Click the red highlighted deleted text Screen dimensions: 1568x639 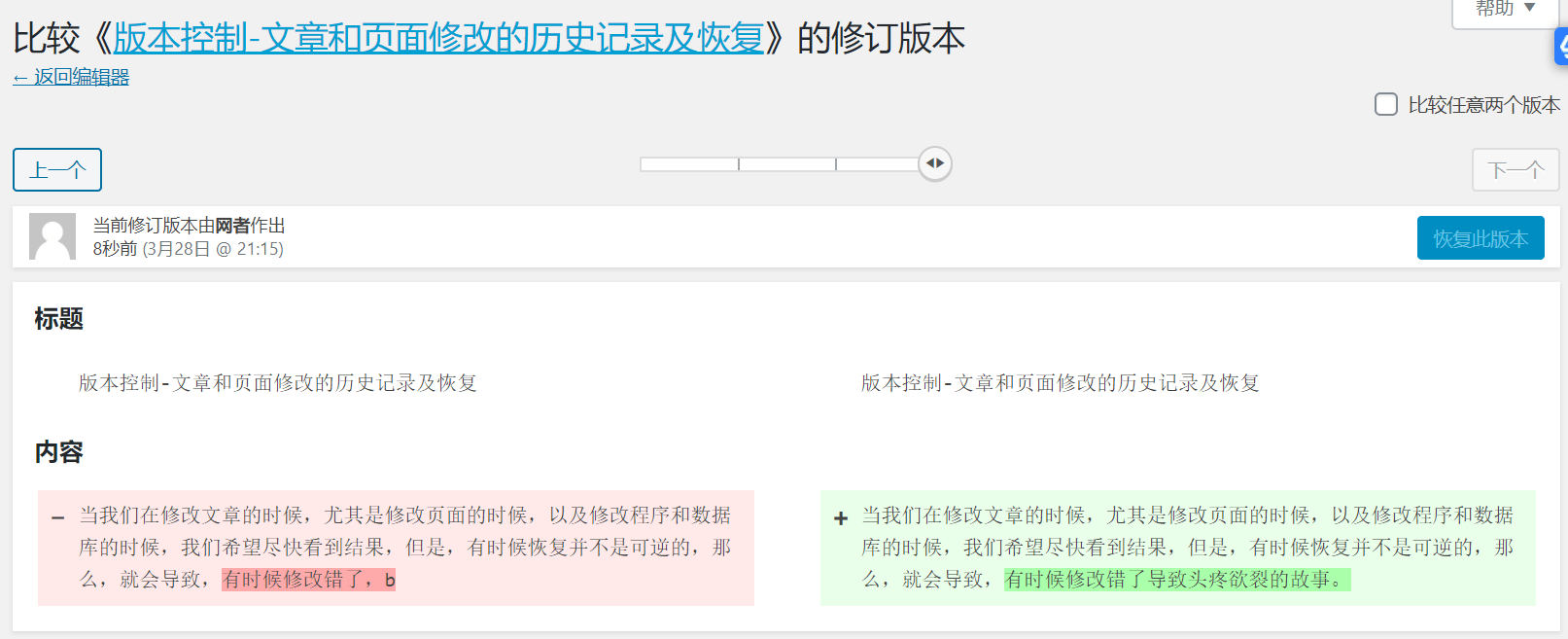pos(308,580)
